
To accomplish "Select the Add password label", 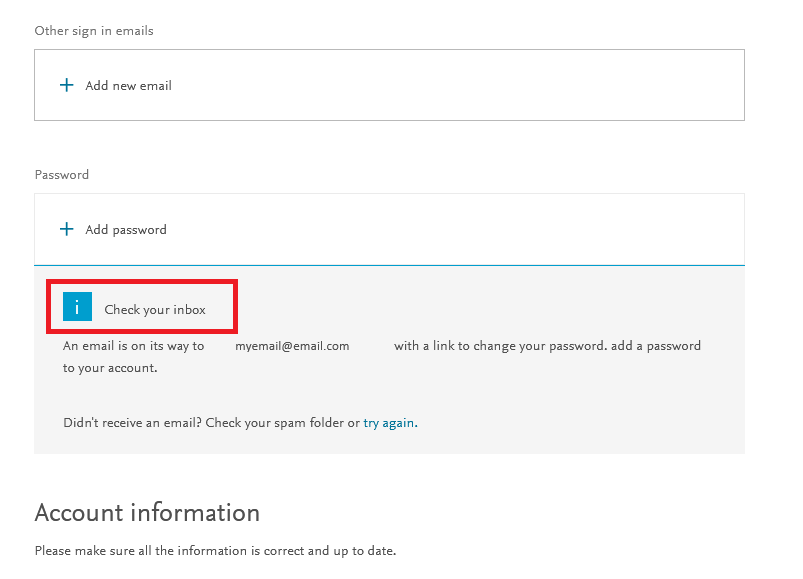I will (126, 229).
